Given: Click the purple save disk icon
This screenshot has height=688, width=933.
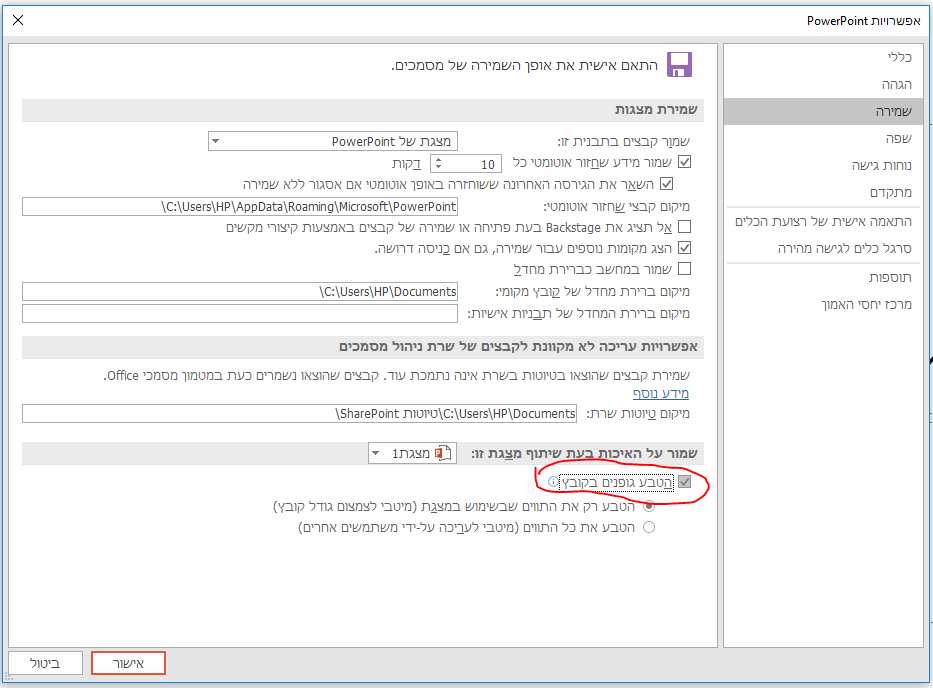Looking at the screenshot, I should (679, 64).
